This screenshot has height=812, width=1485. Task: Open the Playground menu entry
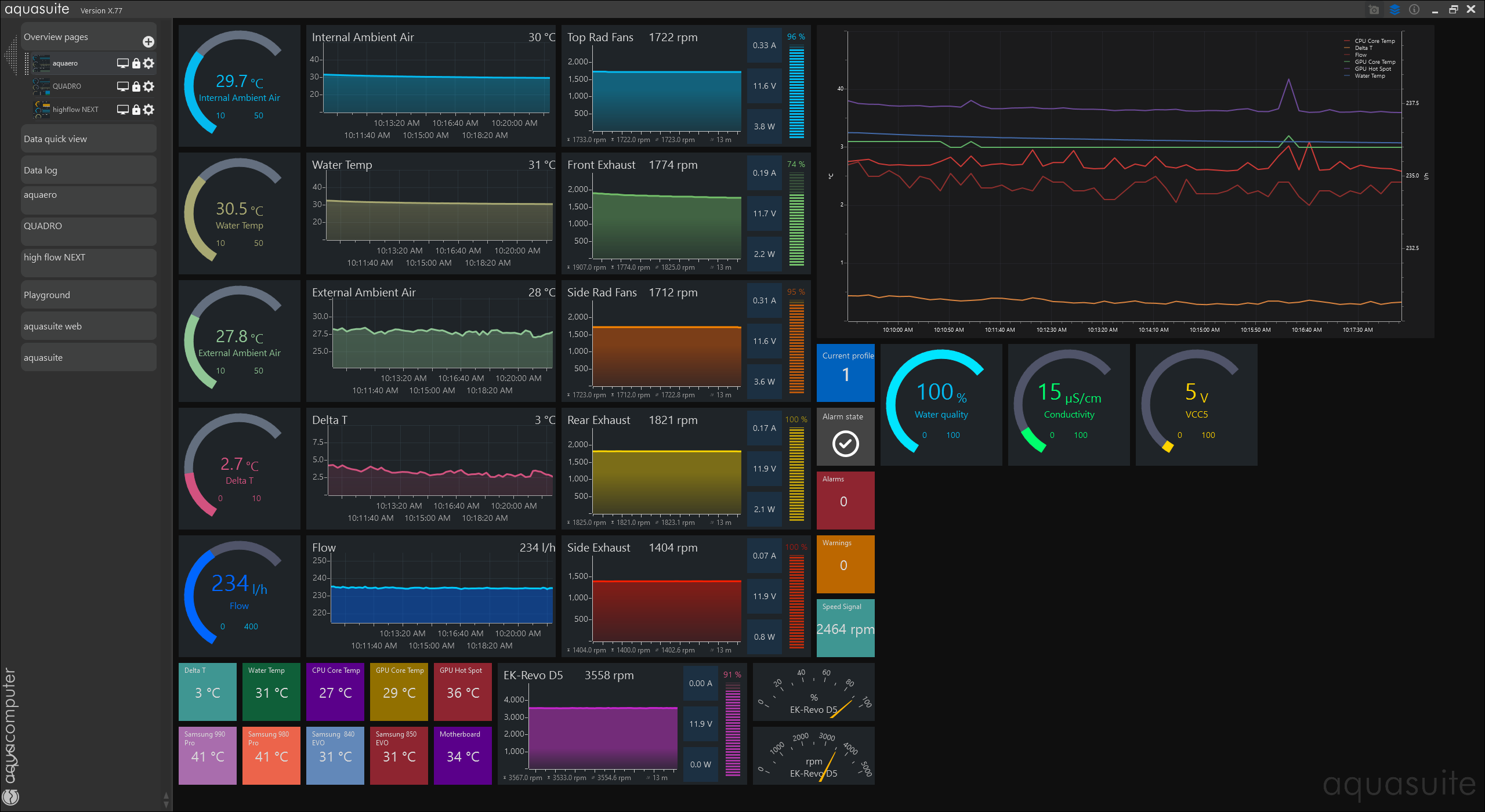[88, 295]
